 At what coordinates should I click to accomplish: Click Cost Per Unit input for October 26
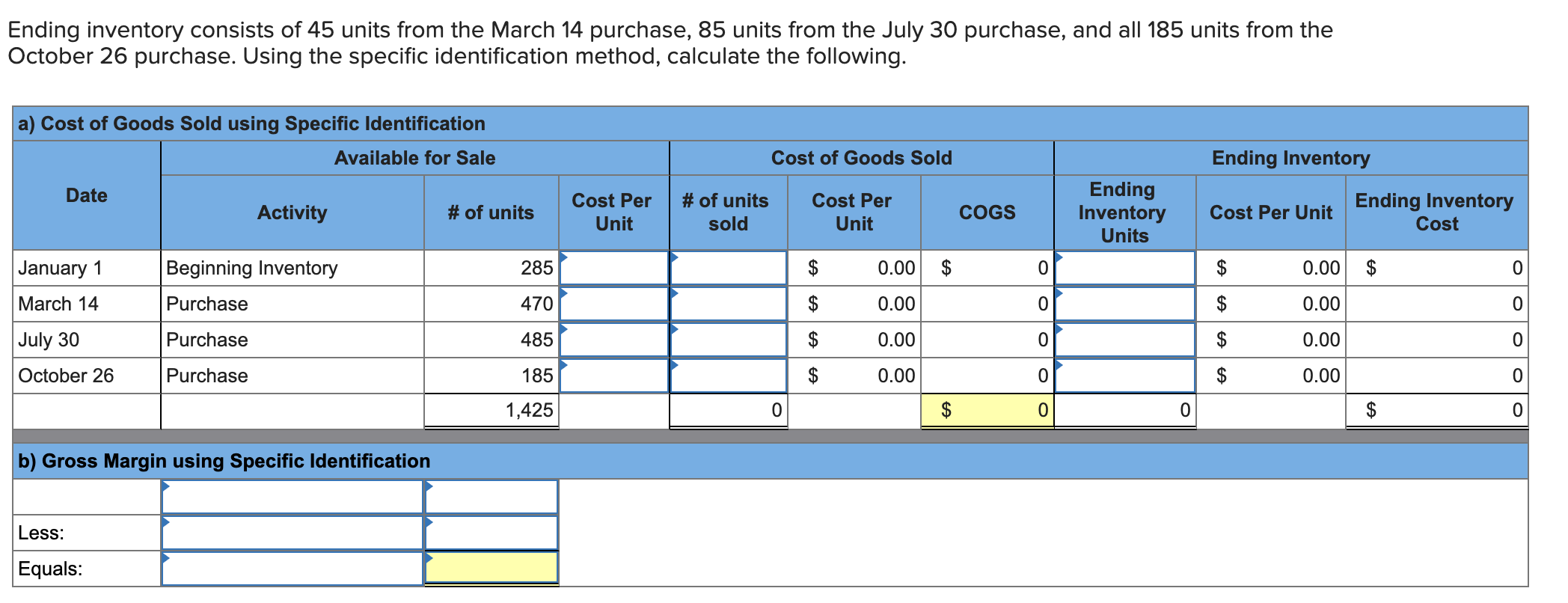click(613, 376)
